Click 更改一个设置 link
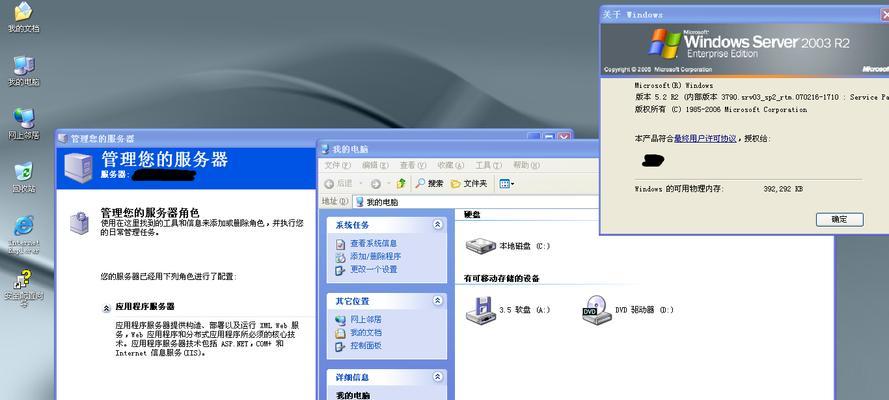Image resolution: width=889 pixels, height=400 pixels. tap(374, 270)
